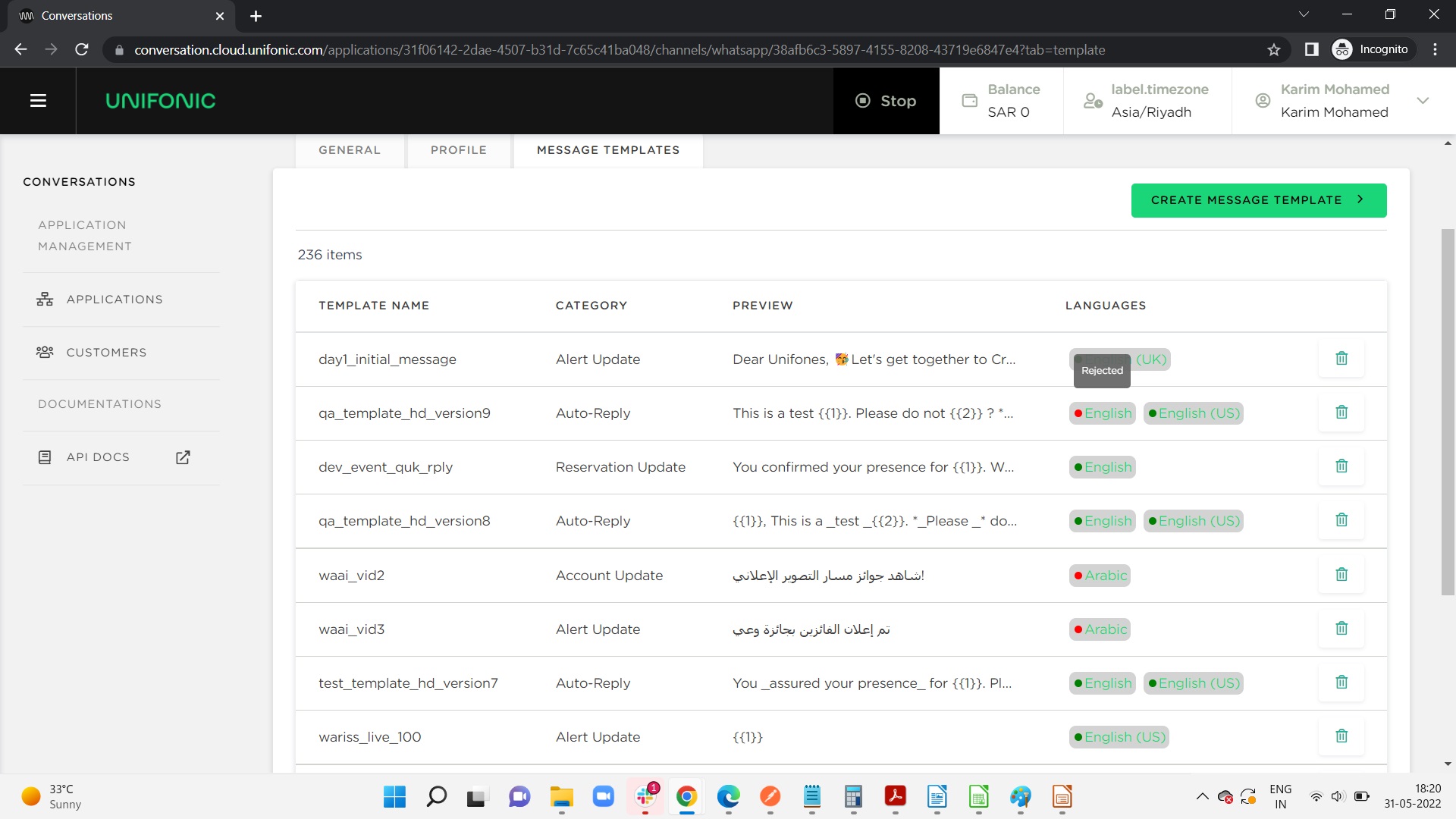Click trash icon for wariss_live_100
The width and height of the screenshot is (1456, 819).
tap(1341, 736)
